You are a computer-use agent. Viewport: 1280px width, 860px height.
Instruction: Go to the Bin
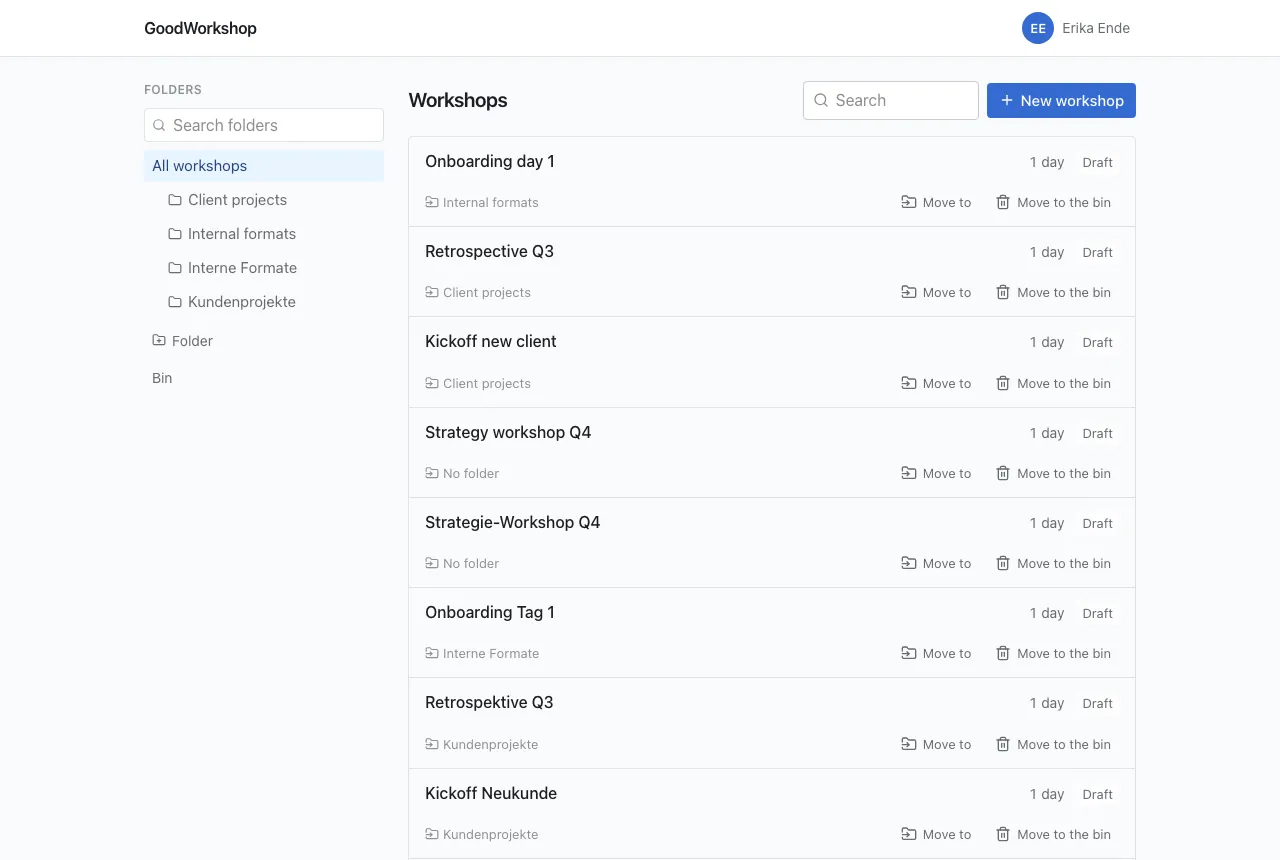click(162, 378)
